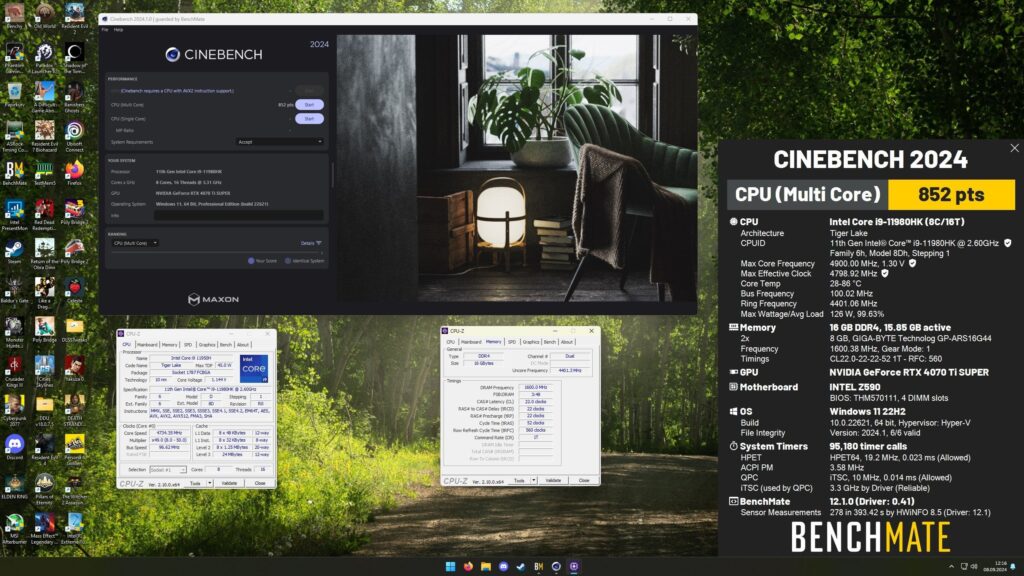Launch the Ubisoft Connect desktop icon
The height and width of the screenshot is (576, 1024).
[74, 136]
